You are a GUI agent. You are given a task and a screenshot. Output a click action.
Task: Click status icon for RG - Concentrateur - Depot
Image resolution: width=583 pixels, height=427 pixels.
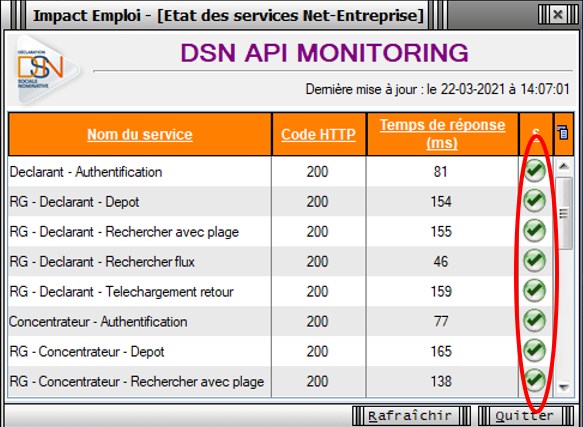pos(535,350)
